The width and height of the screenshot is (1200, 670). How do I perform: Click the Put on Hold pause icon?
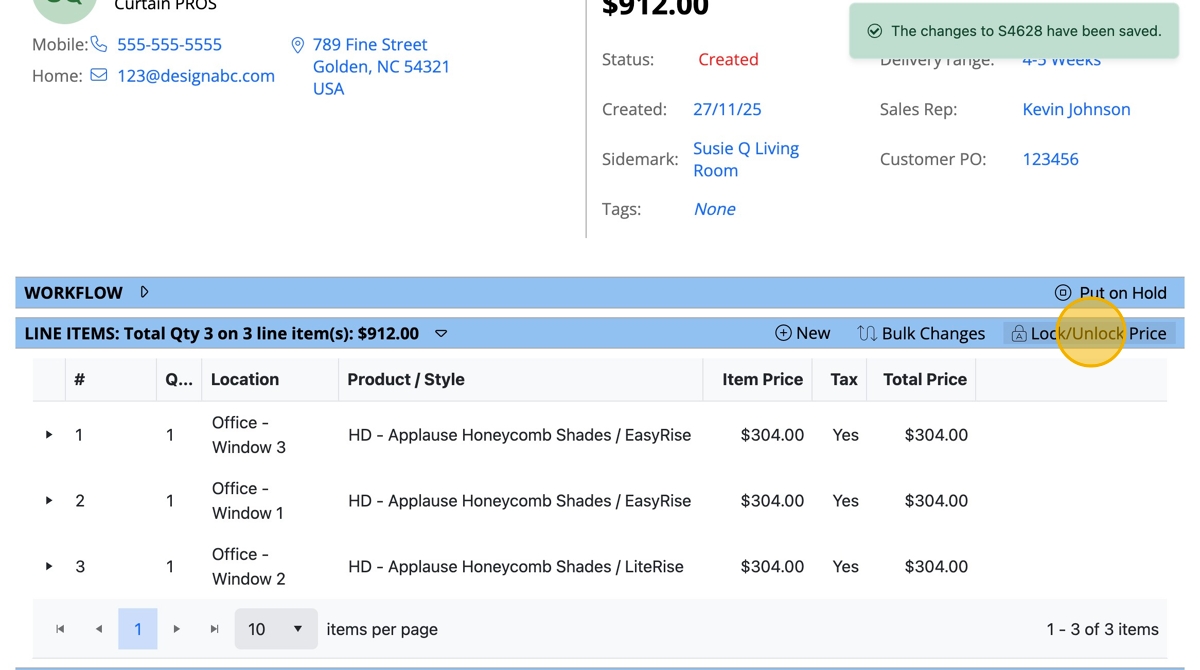click(1063, 292)
